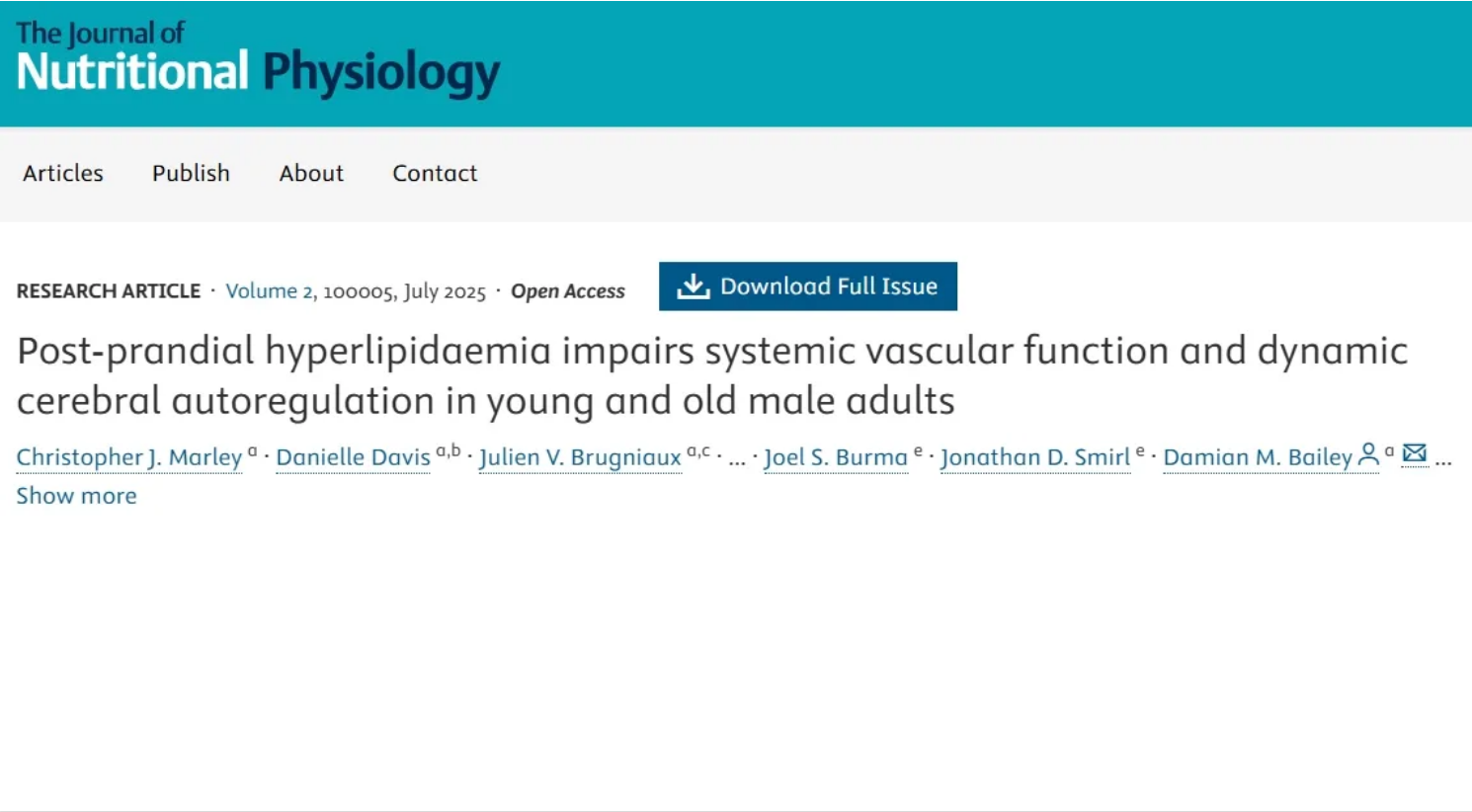This screenshot has height=812, width=1472.
Task: Click the article title heading
Action: [x=711, y=375]
